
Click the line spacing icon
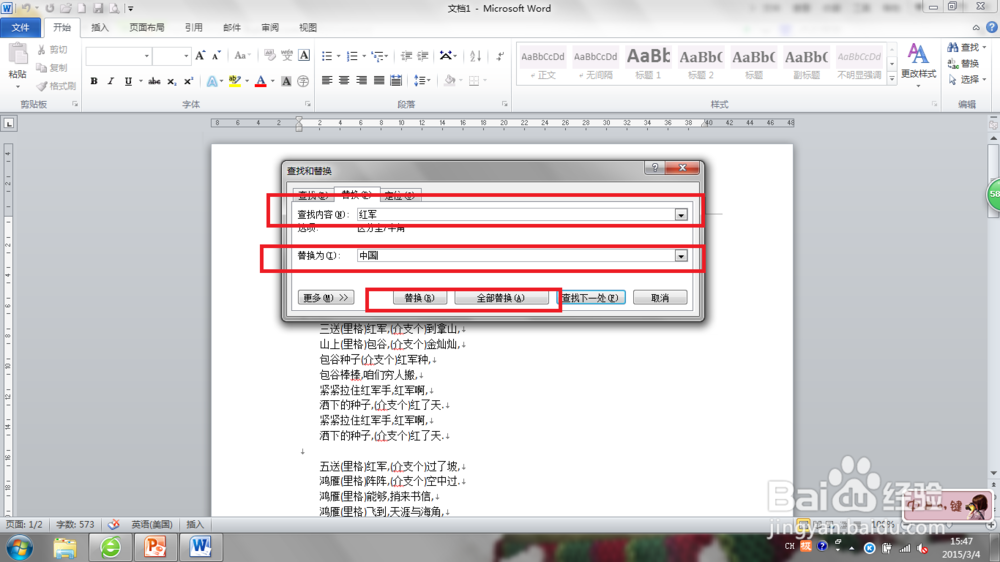[x=420, y=81]
